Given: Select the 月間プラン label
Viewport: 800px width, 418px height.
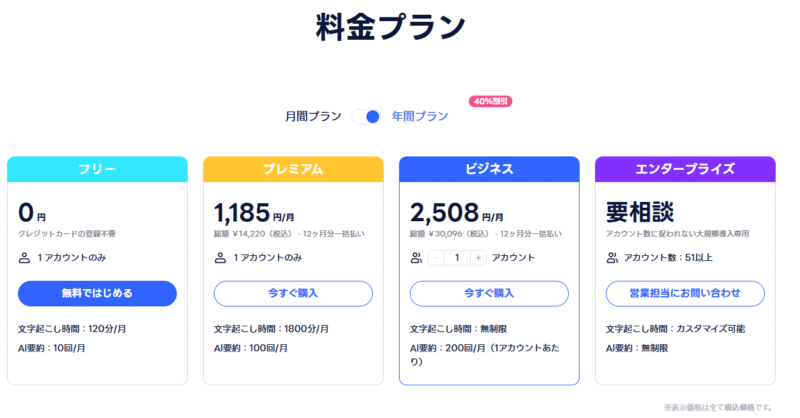Looking at the screenshot, I should tap(314, 116).
